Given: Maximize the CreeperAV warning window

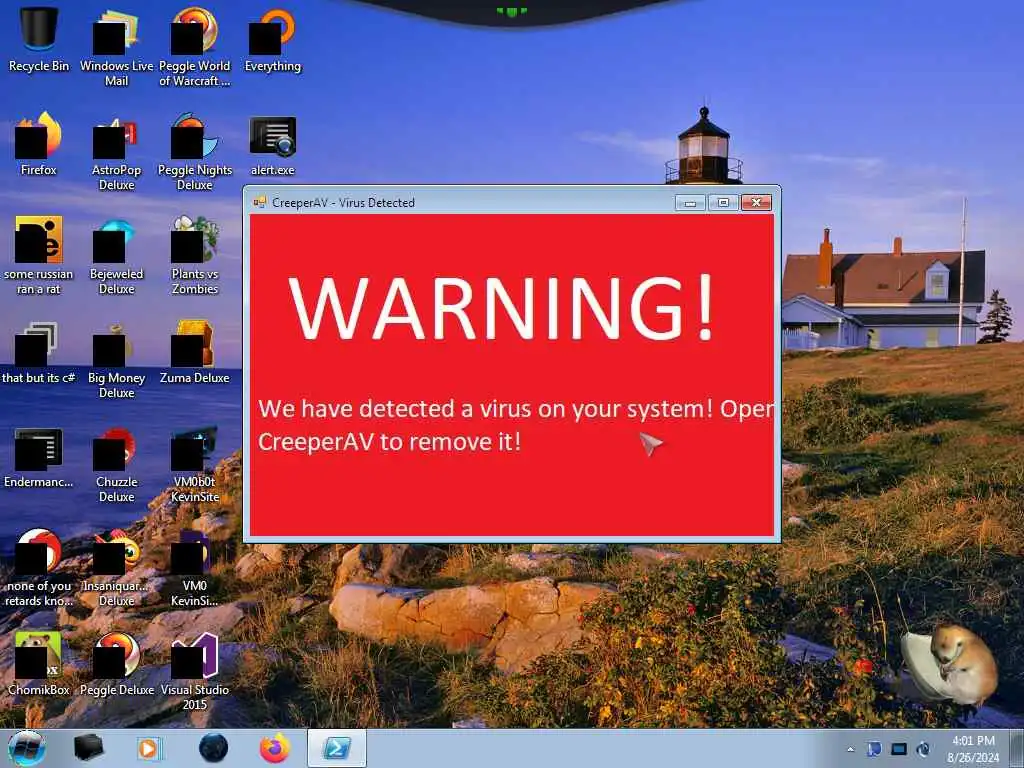Looking at the screenshot, I should pyautogui.click(x=724, y=202).
